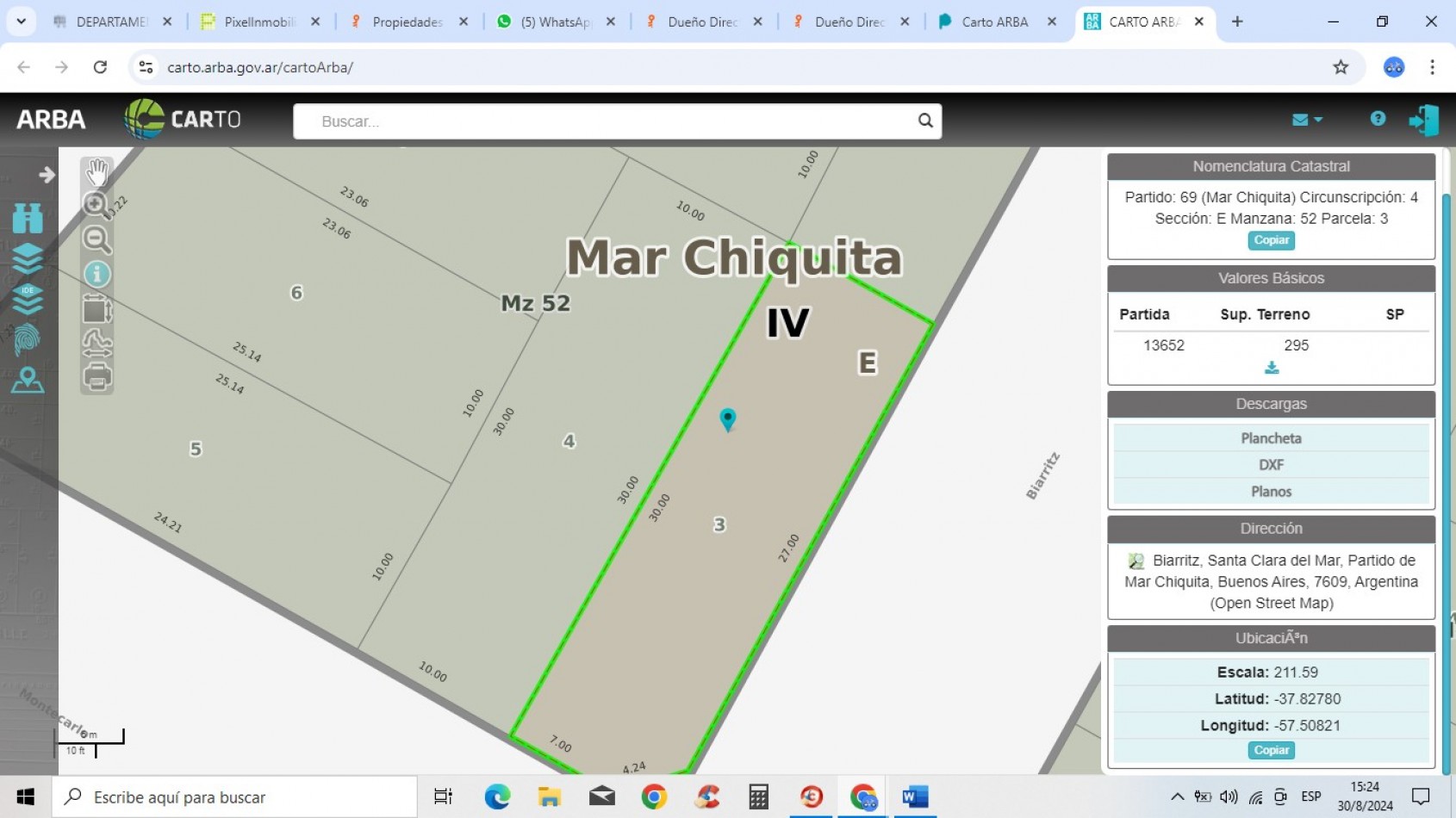
Task: Download the Plancheta
Action: coord(1271,438)
